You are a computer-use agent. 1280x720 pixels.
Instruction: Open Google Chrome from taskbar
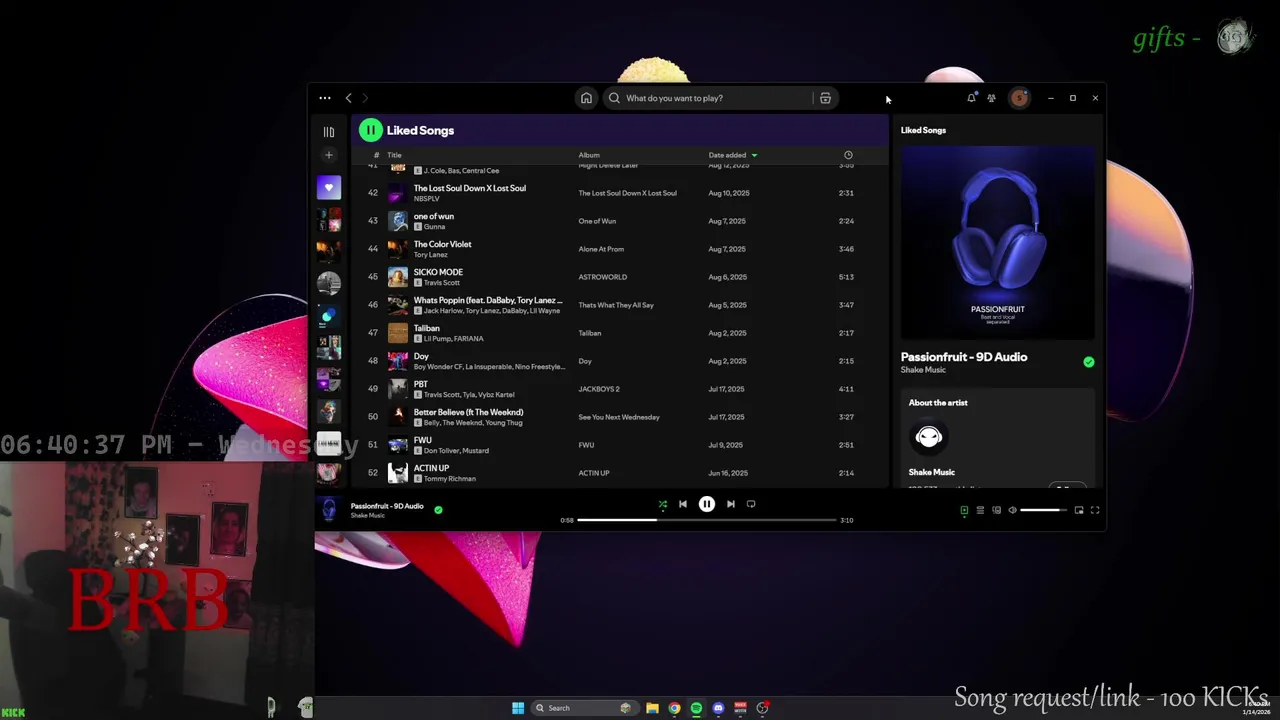[x=674, y=708]
